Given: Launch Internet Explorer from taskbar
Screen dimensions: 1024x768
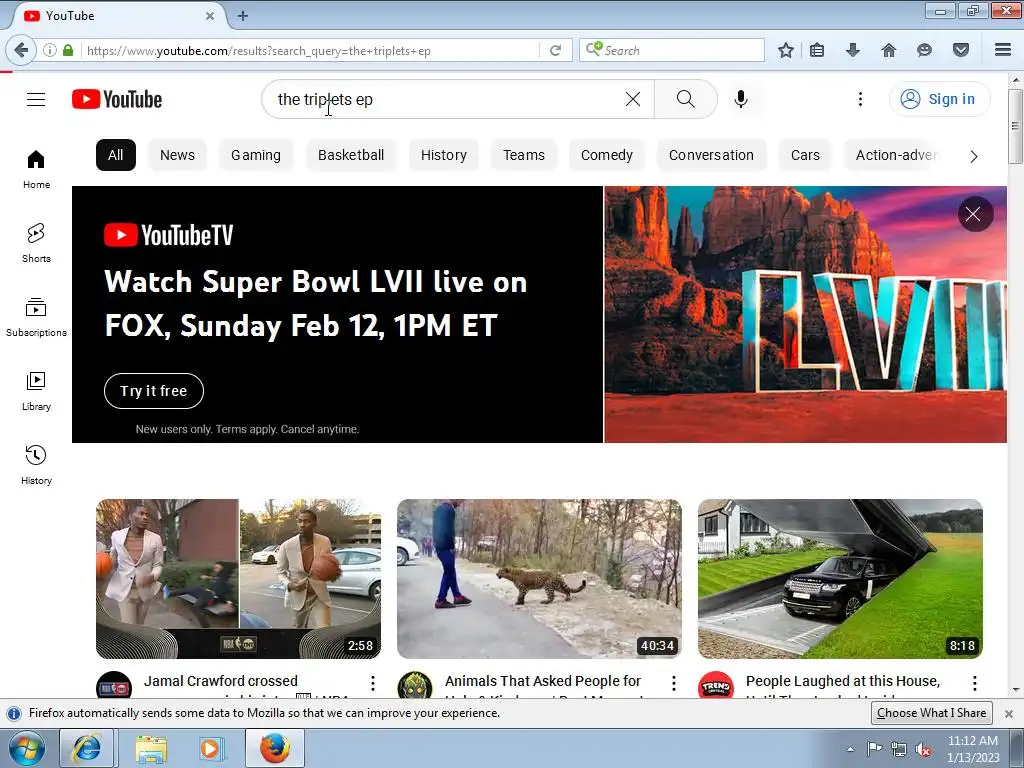Looking at the screenshot, I should (87, 748).
